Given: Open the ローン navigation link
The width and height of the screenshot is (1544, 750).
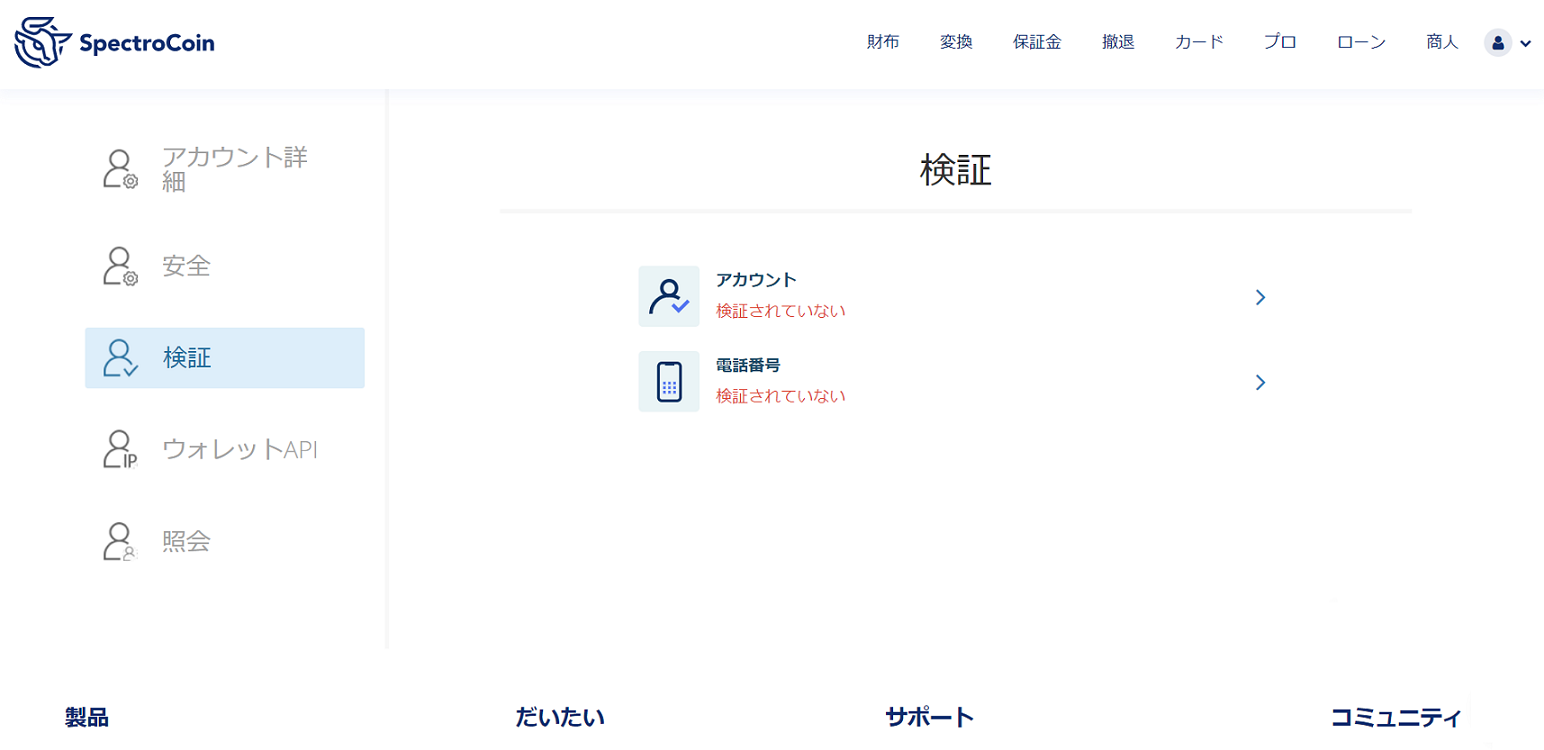Looking at the screenshot, I should [1361, 43].
